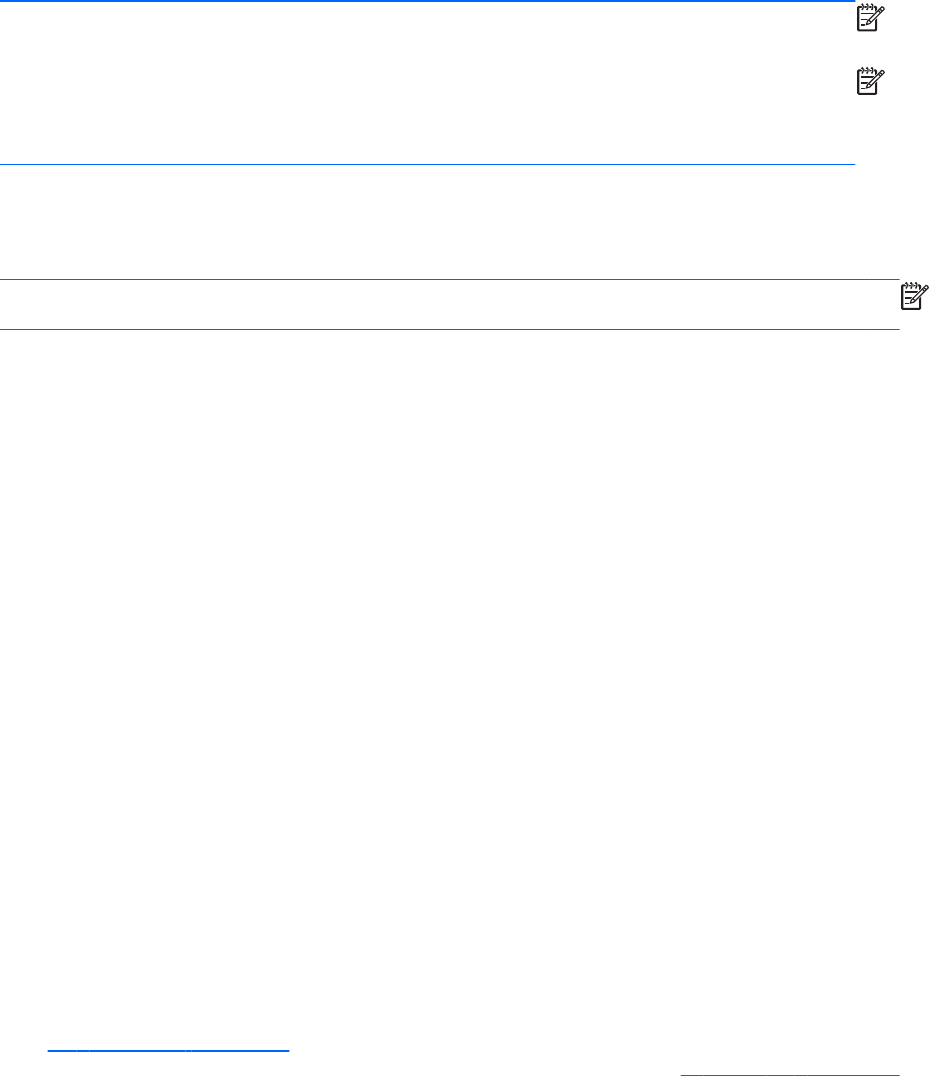The image size is (930, 1076).
Task: Click the spiral binding of the lowest note icon
Action: click(910, 284)
